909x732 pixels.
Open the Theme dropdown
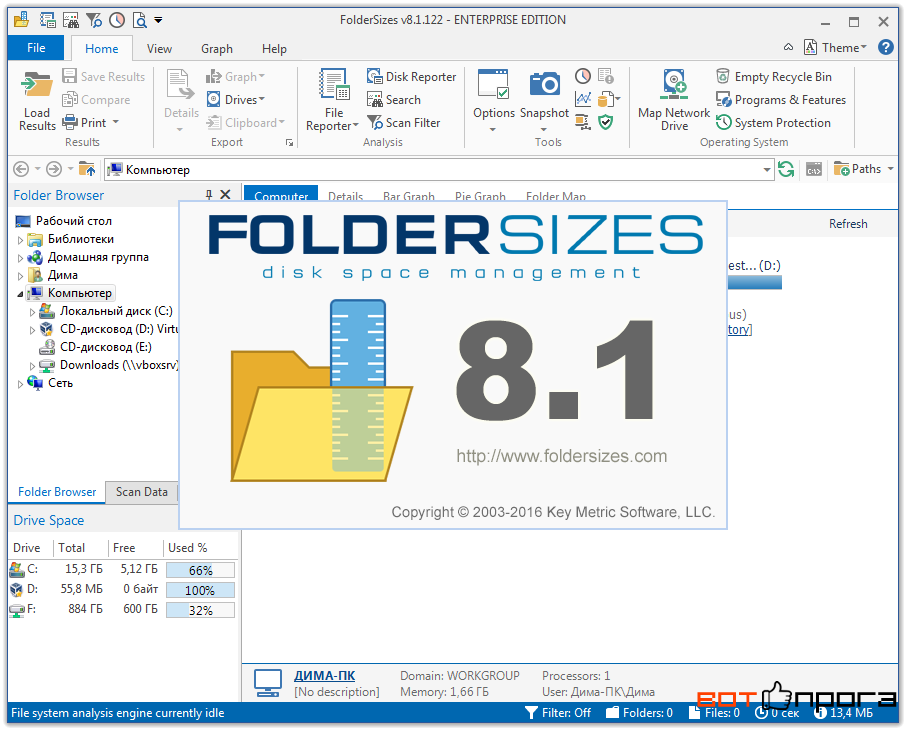(x=835, y=48)
